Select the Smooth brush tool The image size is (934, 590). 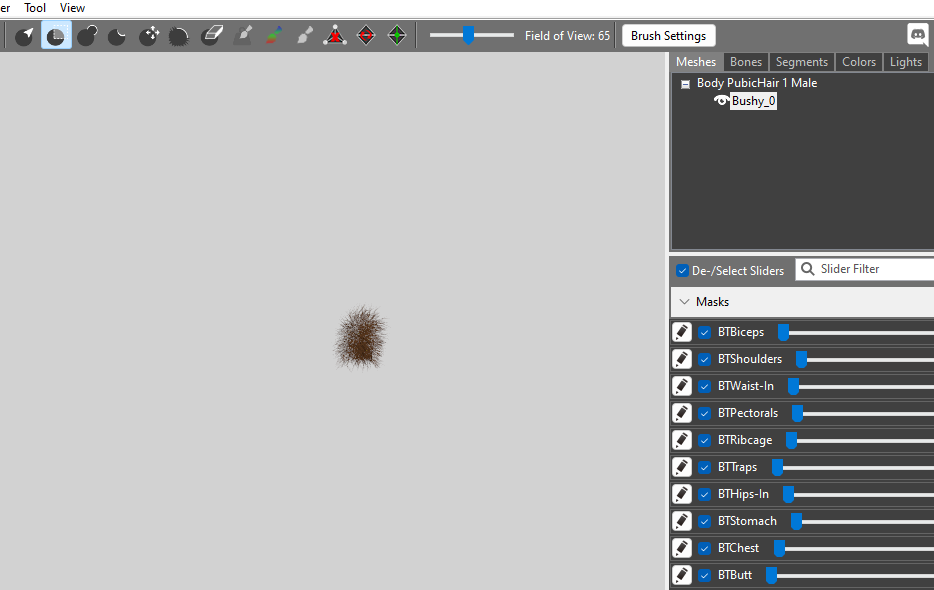click(x=179, y=36)
